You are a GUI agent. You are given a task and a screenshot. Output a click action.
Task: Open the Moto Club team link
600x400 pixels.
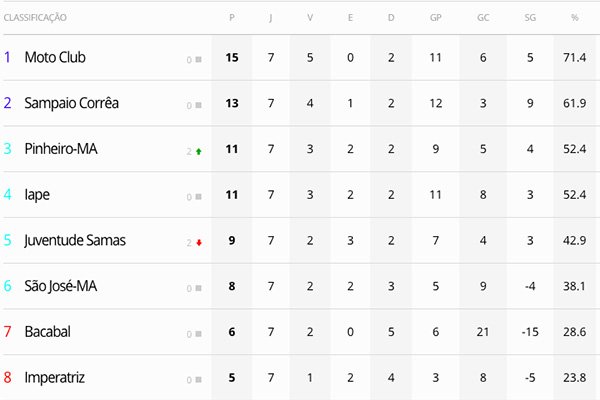55,57
